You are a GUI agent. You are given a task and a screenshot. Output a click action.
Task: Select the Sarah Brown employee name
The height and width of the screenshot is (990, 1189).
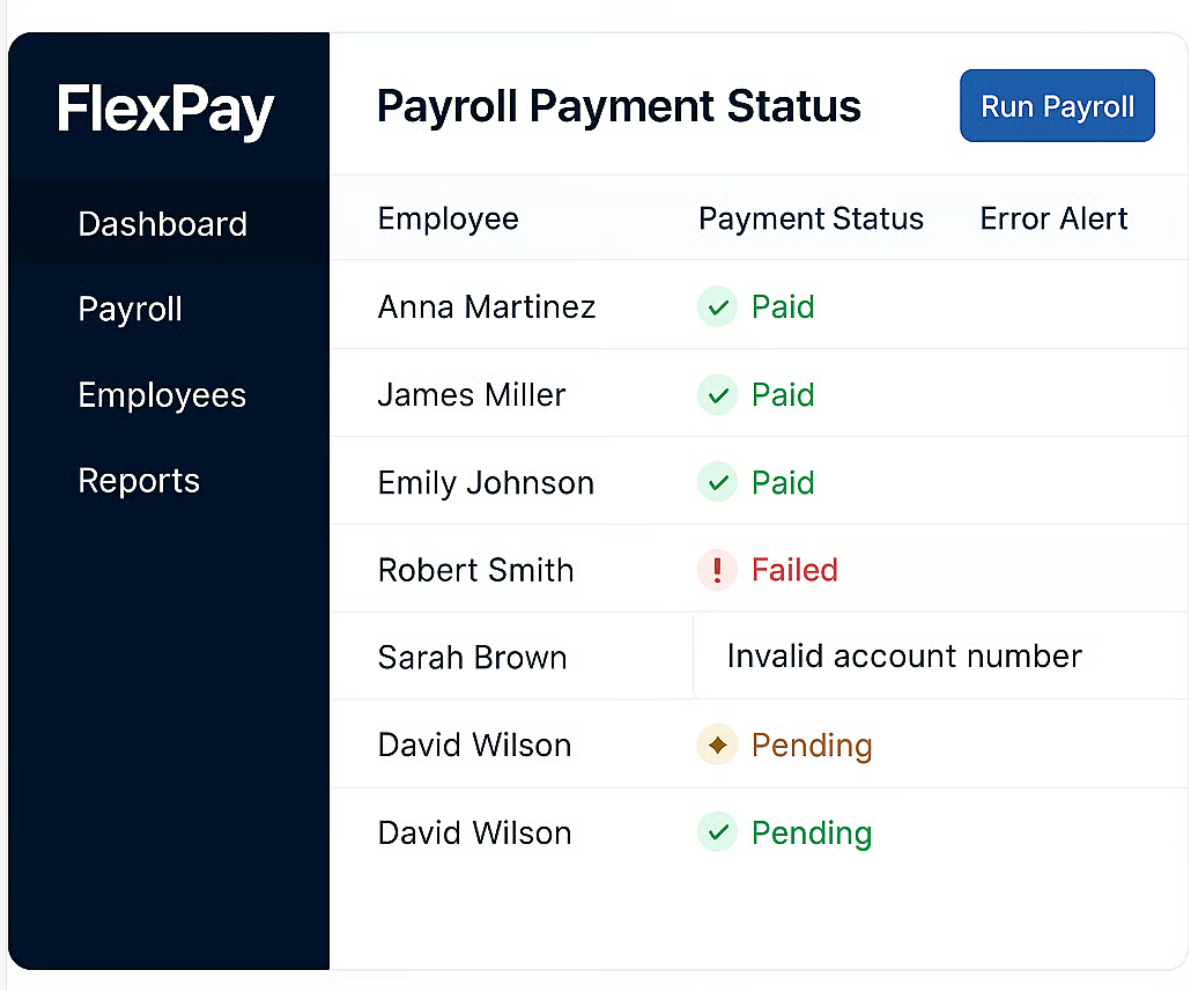pyautogui.click(x=472, y=658)
